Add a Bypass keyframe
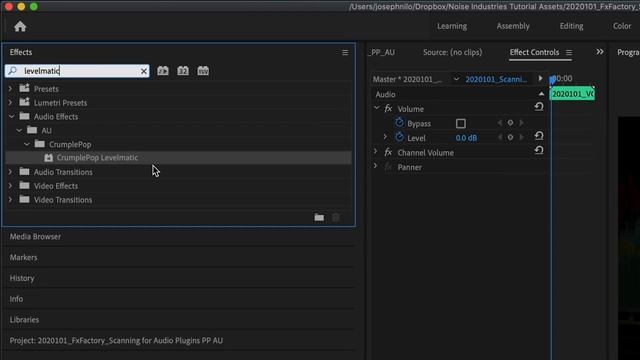The height and width of the screenshot is (360, 640). coord(510,123)
